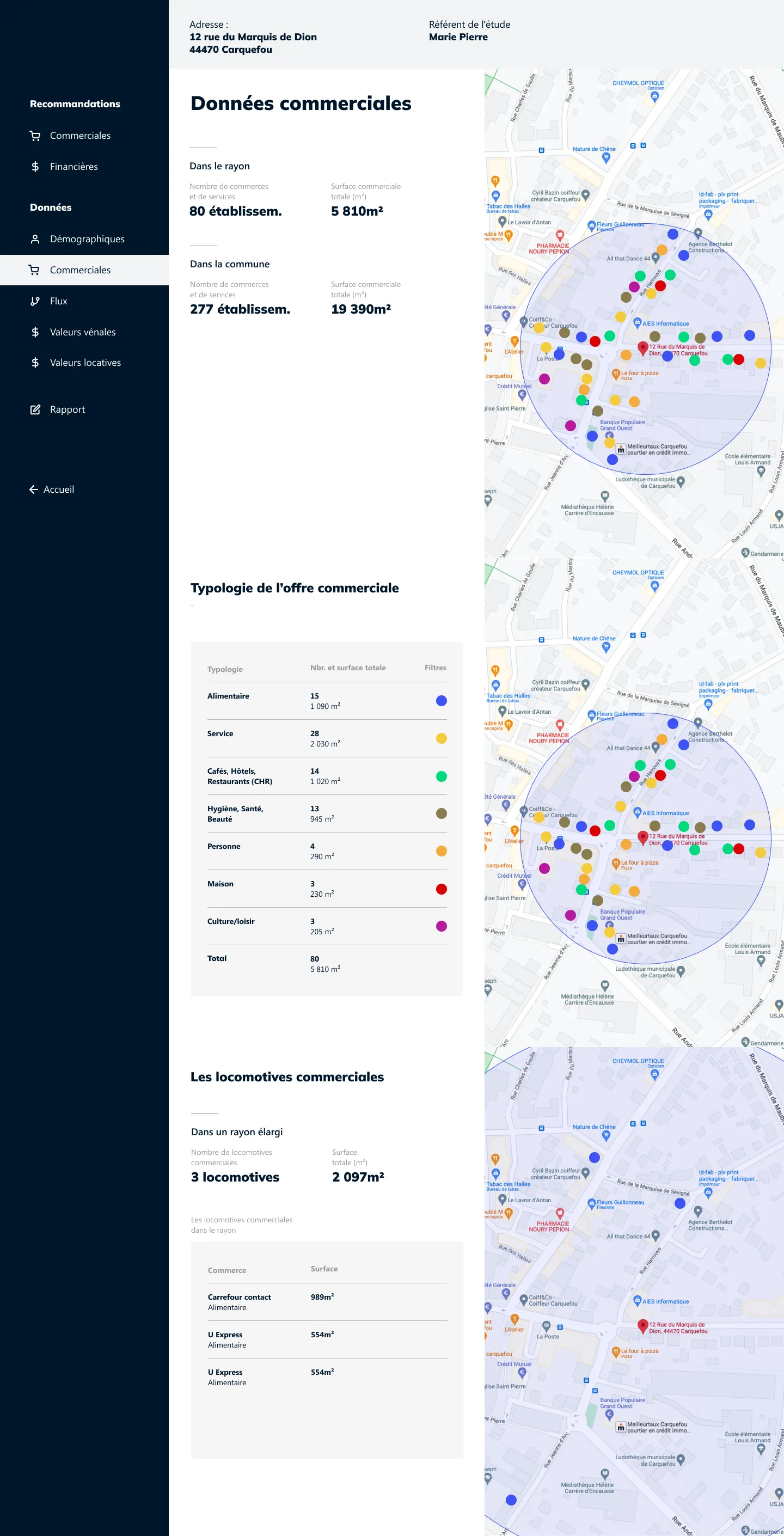Click the 3 locomotives value
This screenshot has width=784, height=1536.
(235, 1177)
